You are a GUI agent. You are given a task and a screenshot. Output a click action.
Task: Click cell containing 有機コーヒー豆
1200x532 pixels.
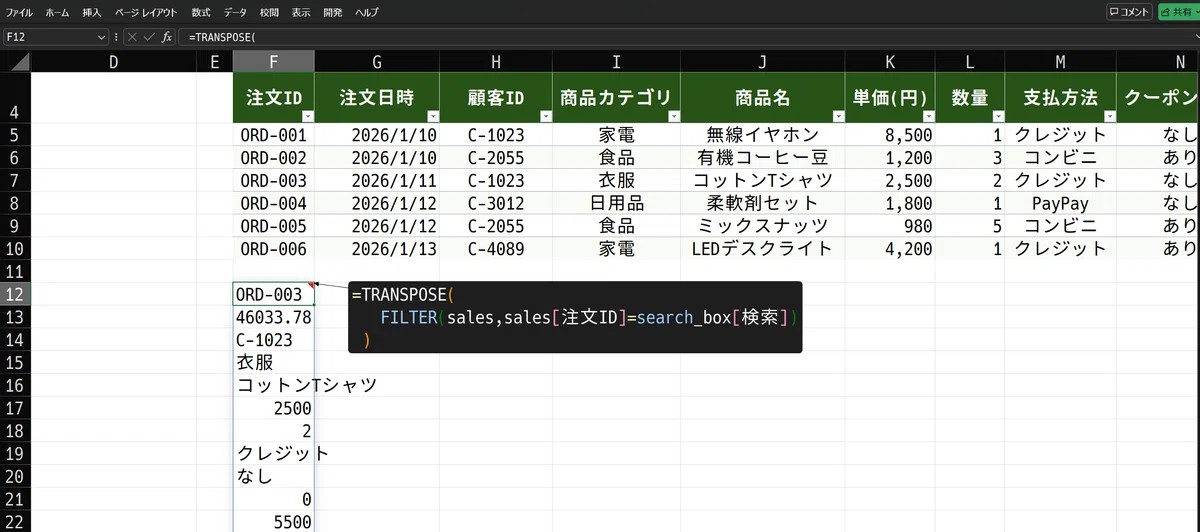tap(763, 157)
